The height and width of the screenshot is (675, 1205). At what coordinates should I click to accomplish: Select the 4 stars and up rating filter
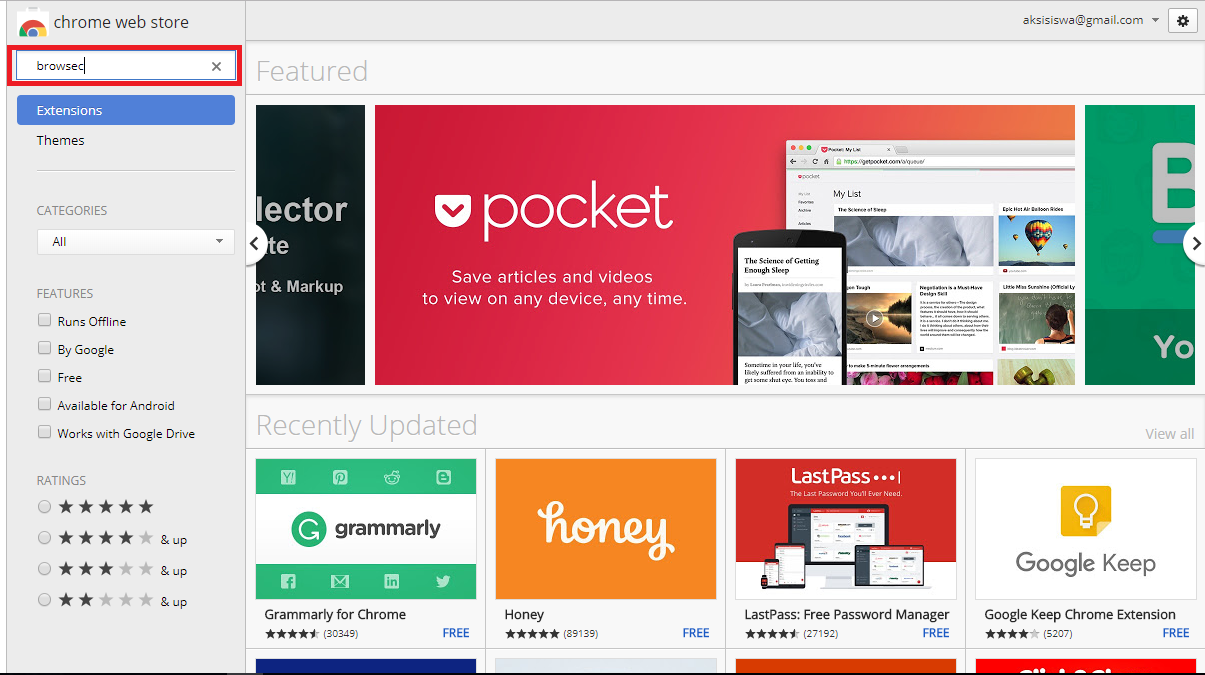pyautogui.click(x=44, y=537)
